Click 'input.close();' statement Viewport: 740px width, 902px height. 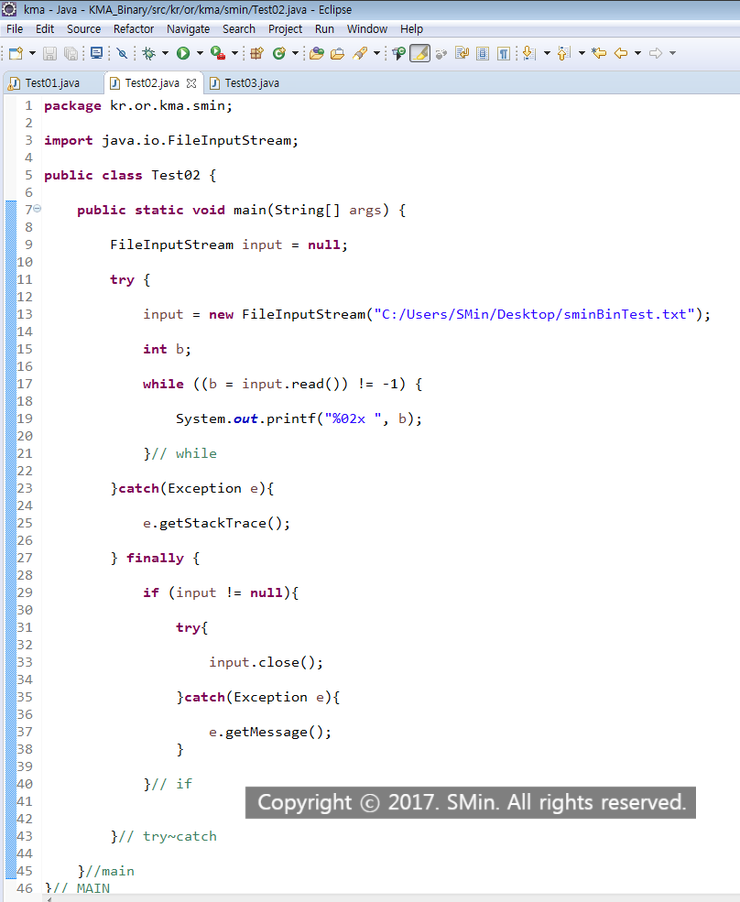[x=266, y=663]
